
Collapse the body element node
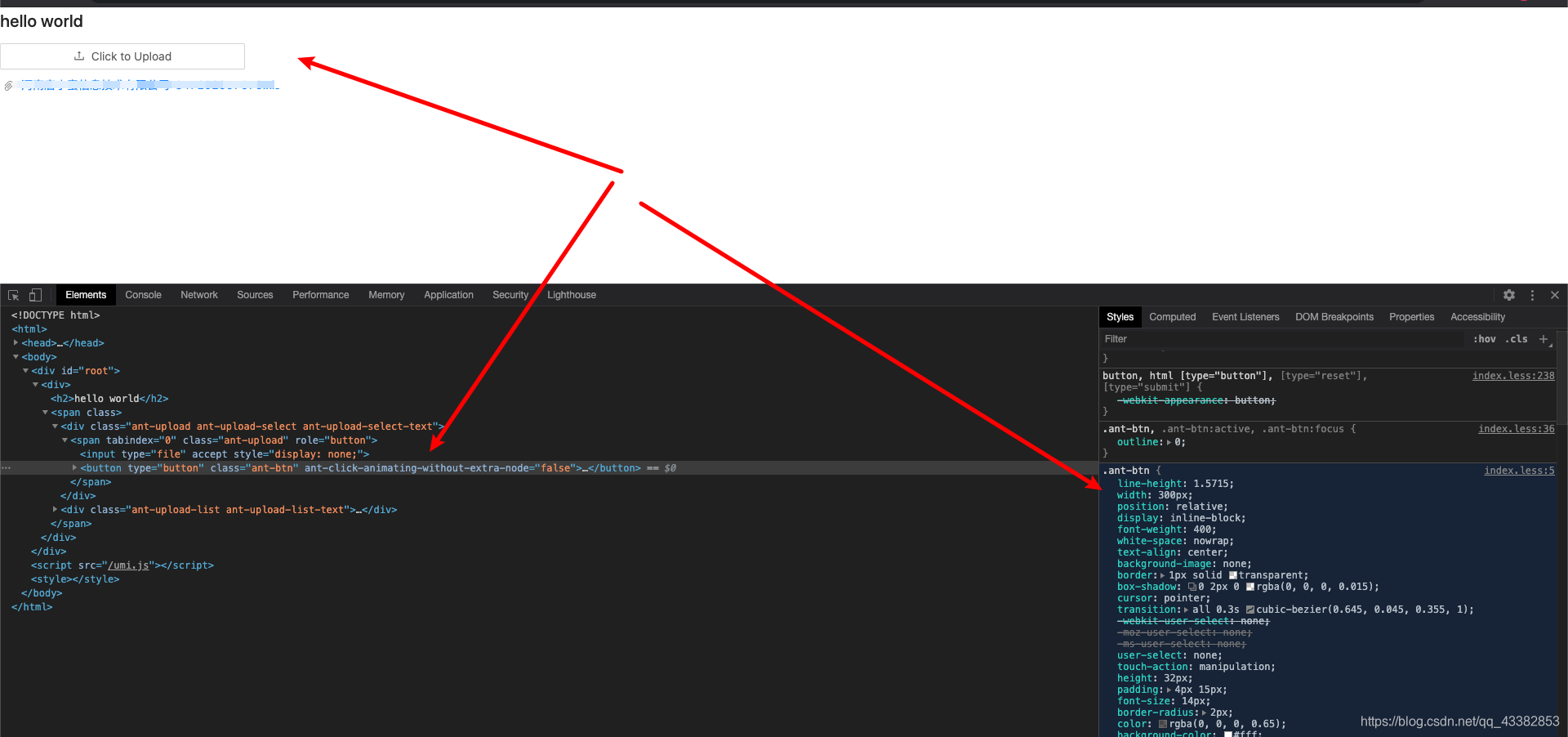pyautogui.click(x=16, y=357)
